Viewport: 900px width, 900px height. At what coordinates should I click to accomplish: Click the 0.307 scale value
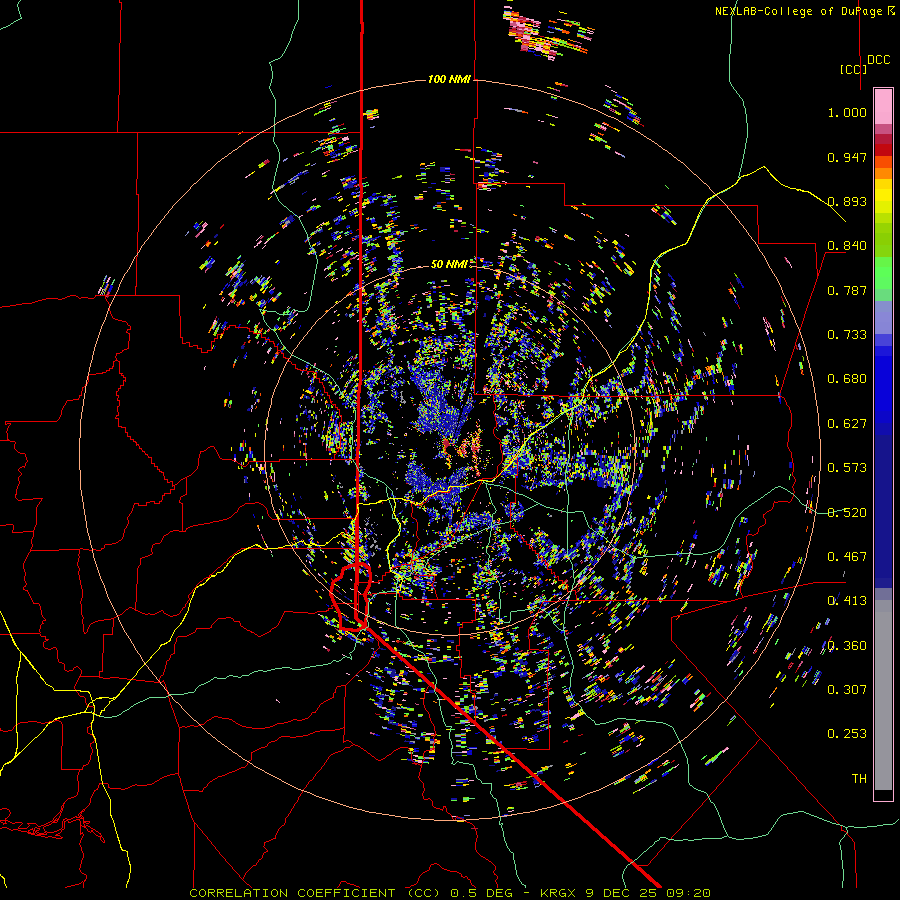tap(847, 690)
